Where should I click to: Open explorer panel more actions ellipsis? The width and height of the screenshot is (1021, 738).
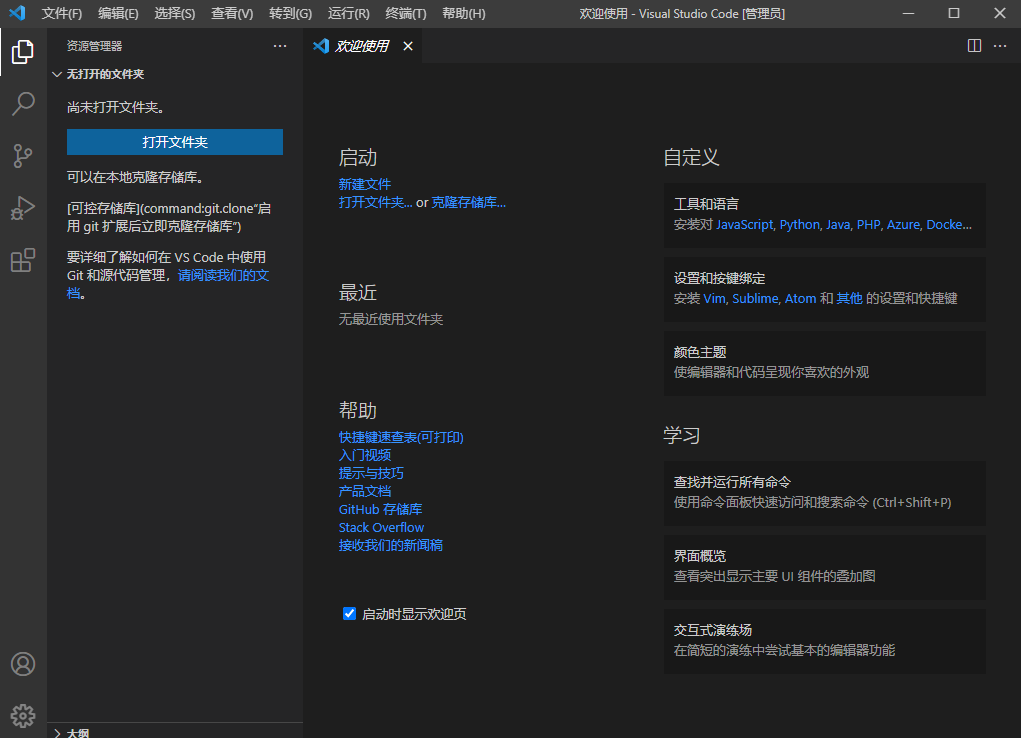tap(280, 46)
